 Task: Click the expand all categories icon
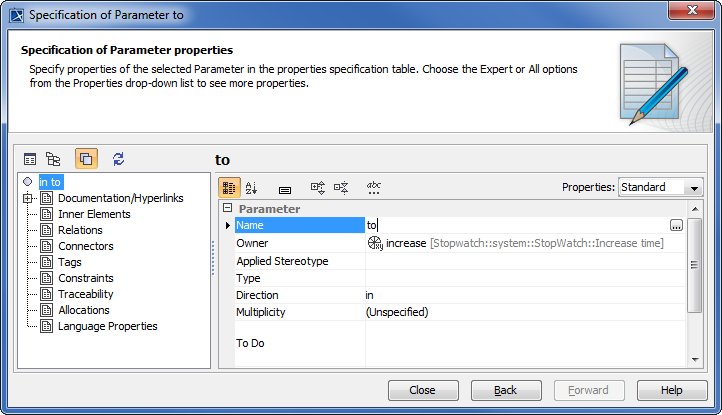point(318,187)
